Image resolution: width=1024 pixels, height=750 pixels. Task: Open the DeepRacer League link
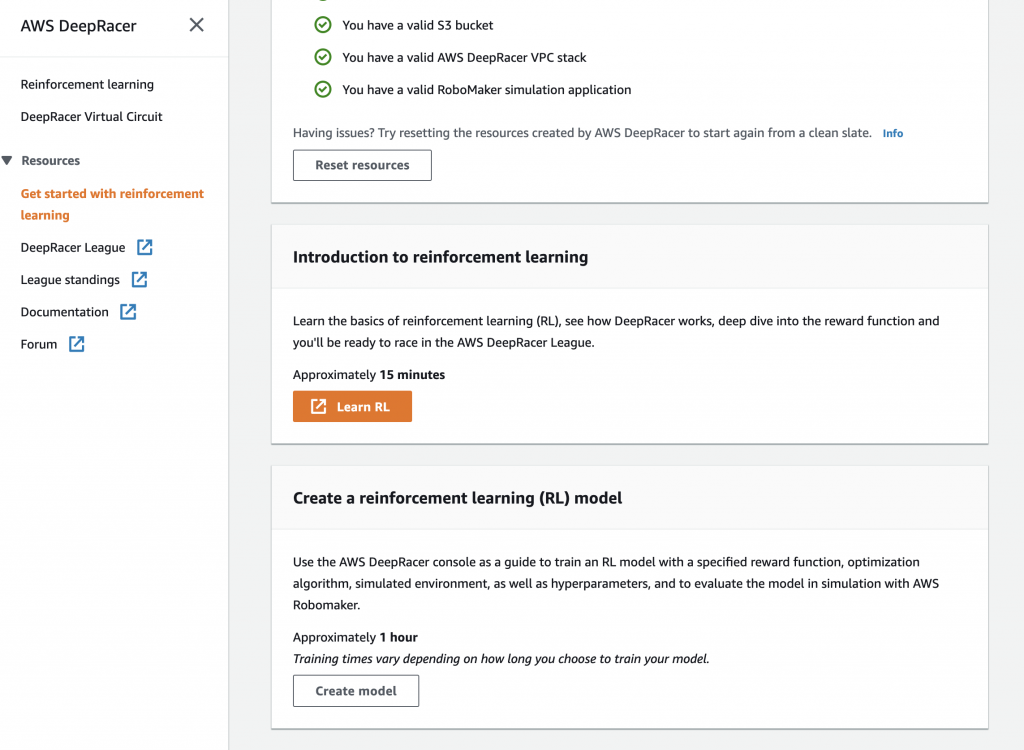click(72, 247)
